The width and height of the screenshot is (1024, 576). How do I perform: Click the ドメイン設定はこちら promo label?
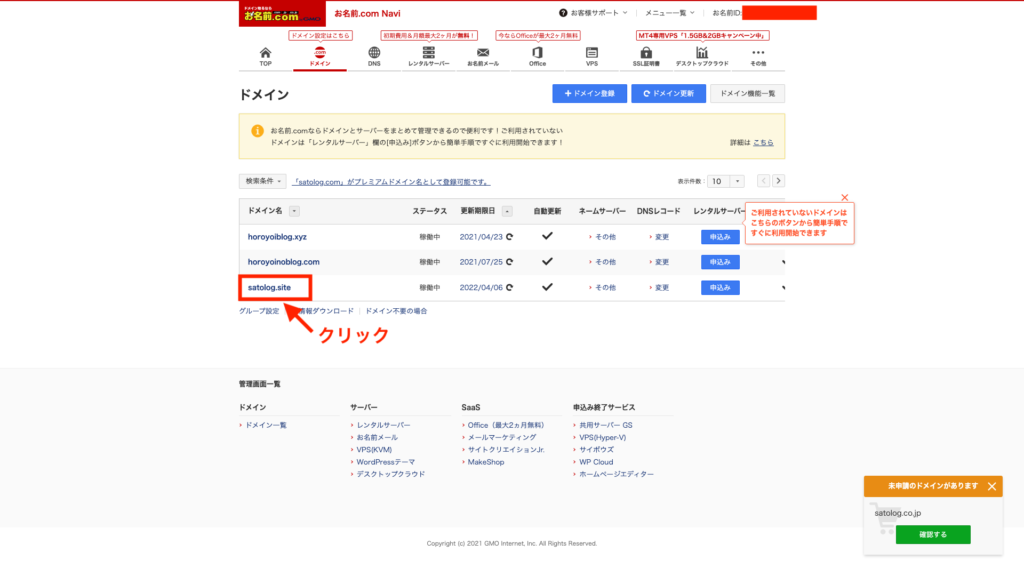(320, 35)
